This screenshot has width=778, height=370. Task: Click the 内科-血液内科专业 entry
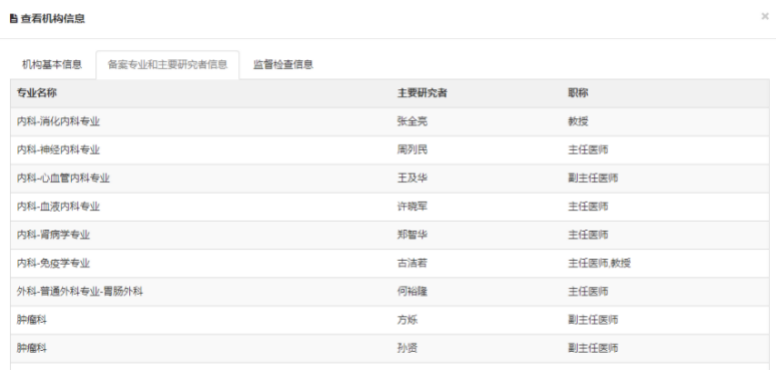(58, 206)
